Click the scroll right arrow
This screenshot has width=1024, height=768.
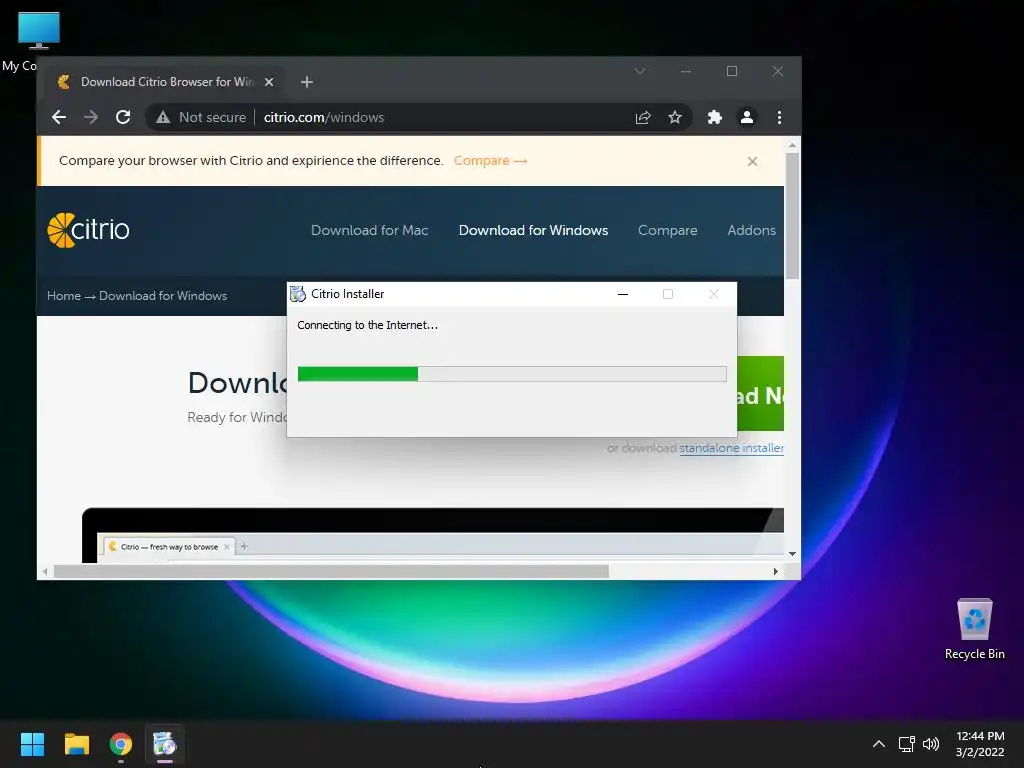[x=775, y=571]
